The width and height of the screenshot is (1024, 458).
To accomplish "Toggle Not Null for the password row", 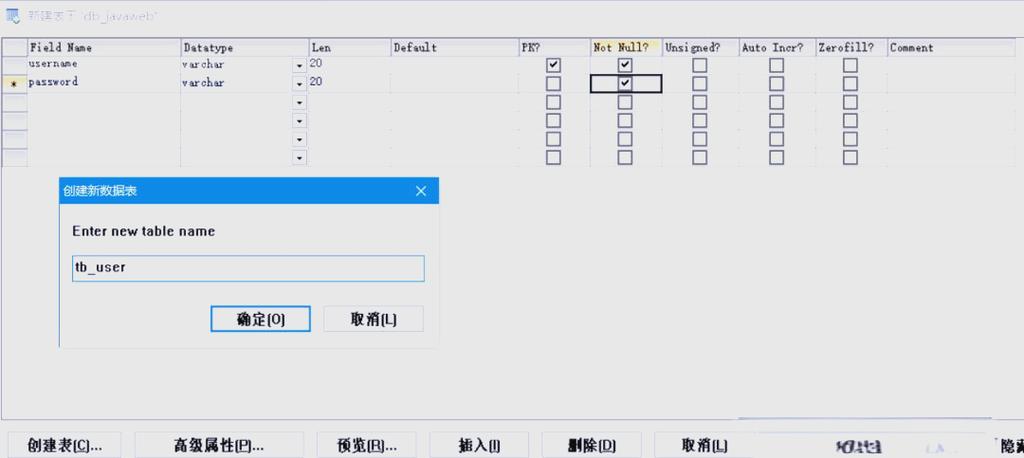I will (x=625, y=84).
